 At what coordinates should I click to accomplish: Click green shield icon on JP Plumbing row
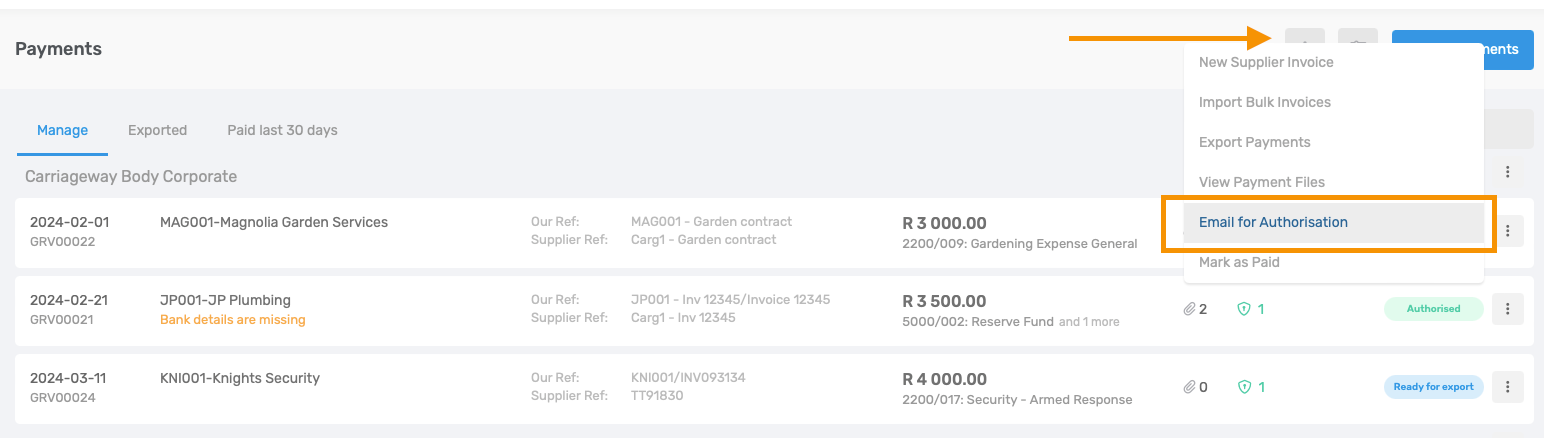click(1244, 309)
